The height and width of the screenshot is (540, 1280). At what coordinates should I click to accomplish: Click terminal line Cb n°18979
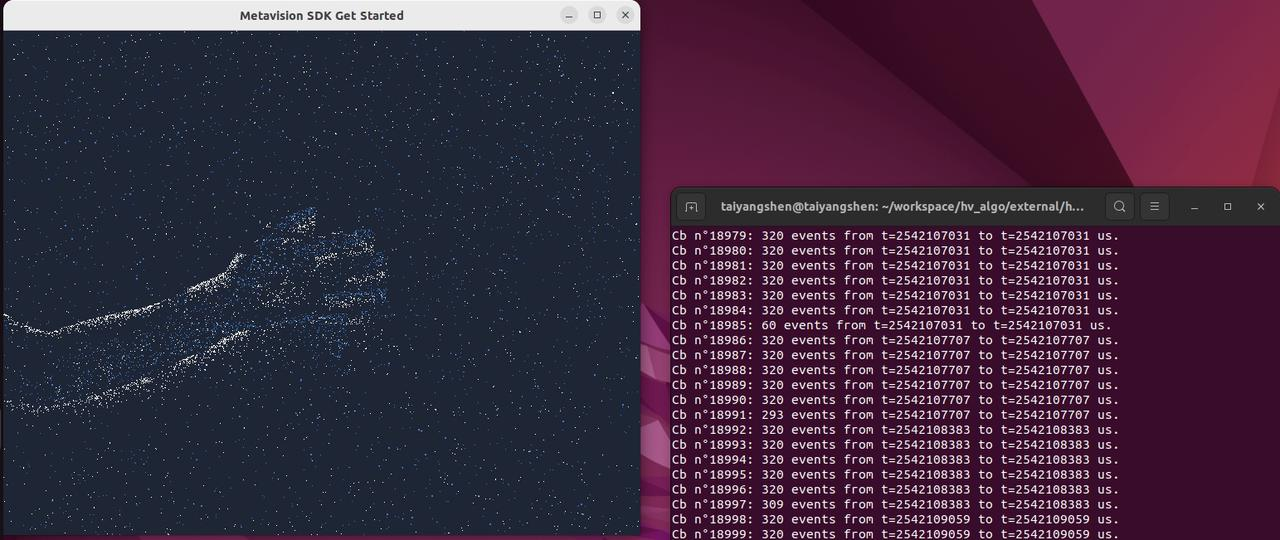pos(895,236)
